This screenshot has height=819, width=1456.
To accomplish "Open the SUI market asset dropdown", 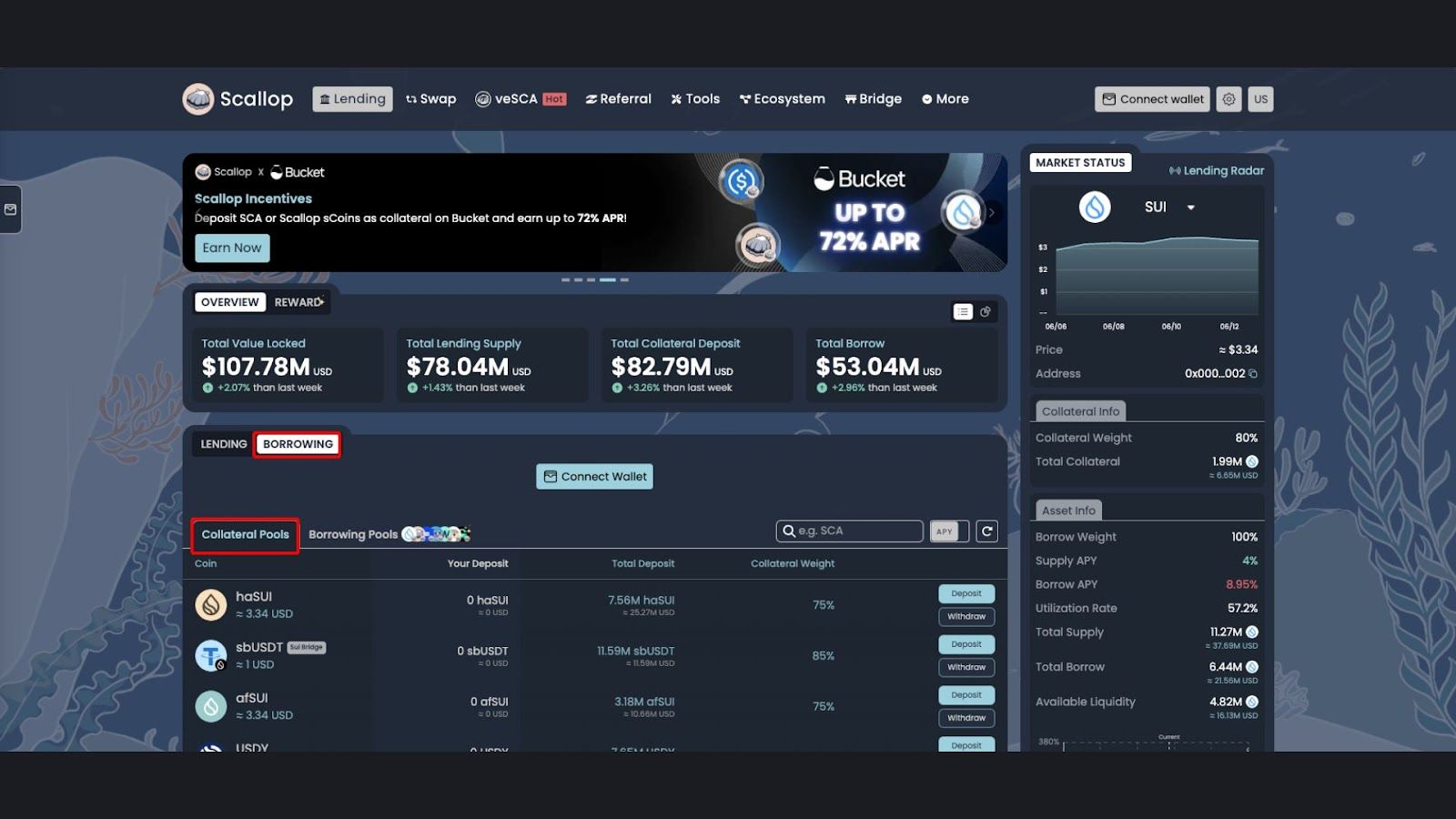I will 1169,207.
